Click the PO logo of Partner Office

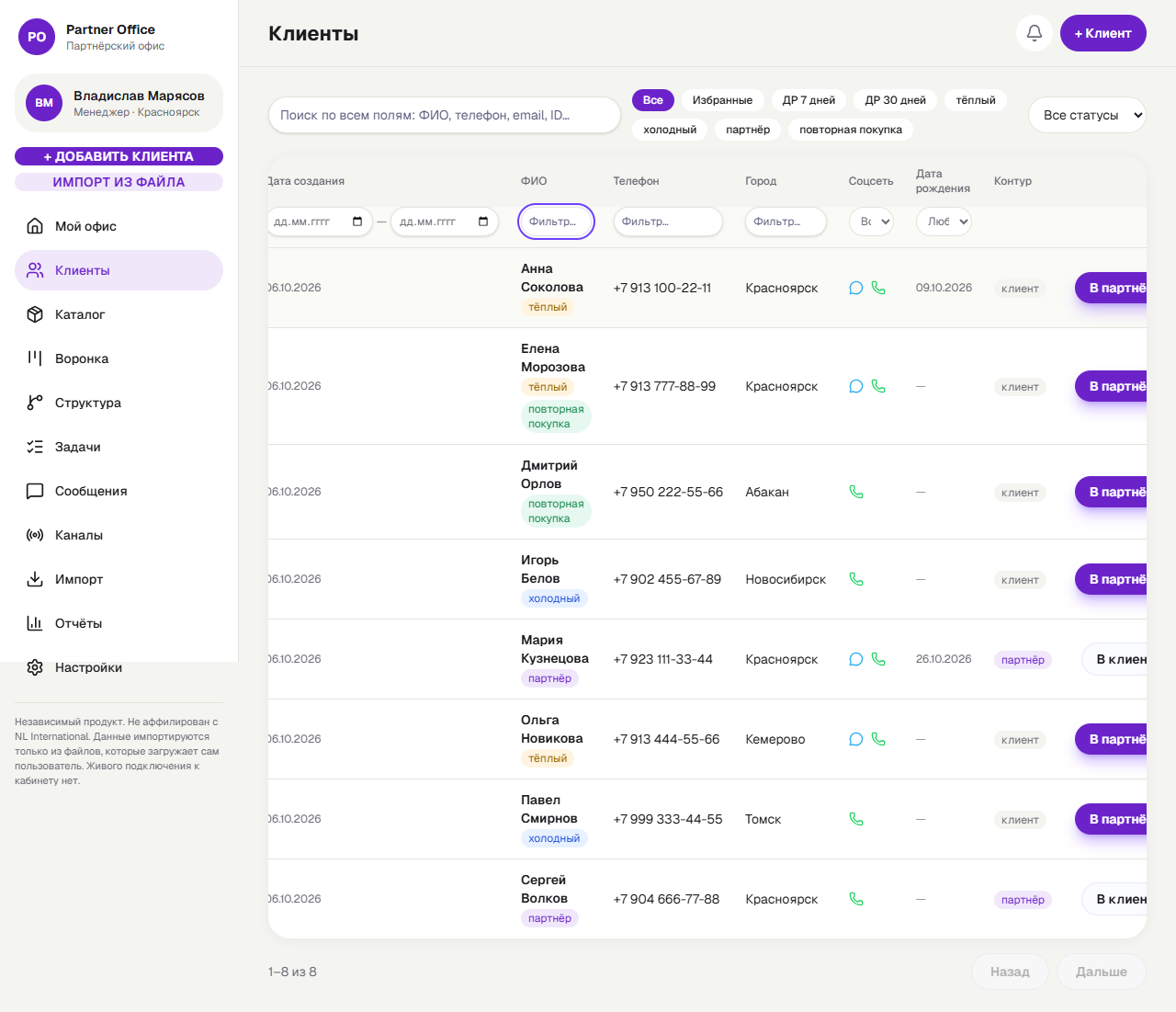(37, 37)
